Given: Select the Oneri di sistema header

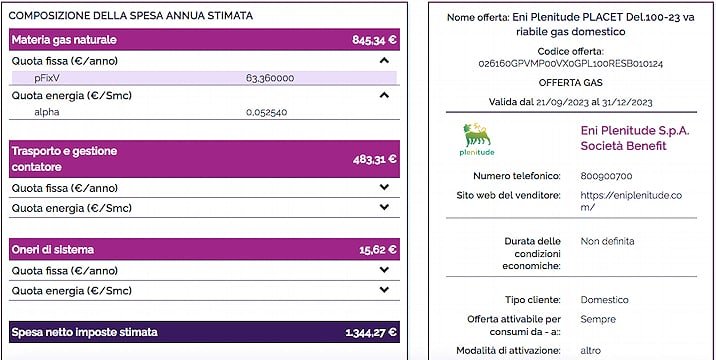Looking at the screenshot, I should (204, 249).
